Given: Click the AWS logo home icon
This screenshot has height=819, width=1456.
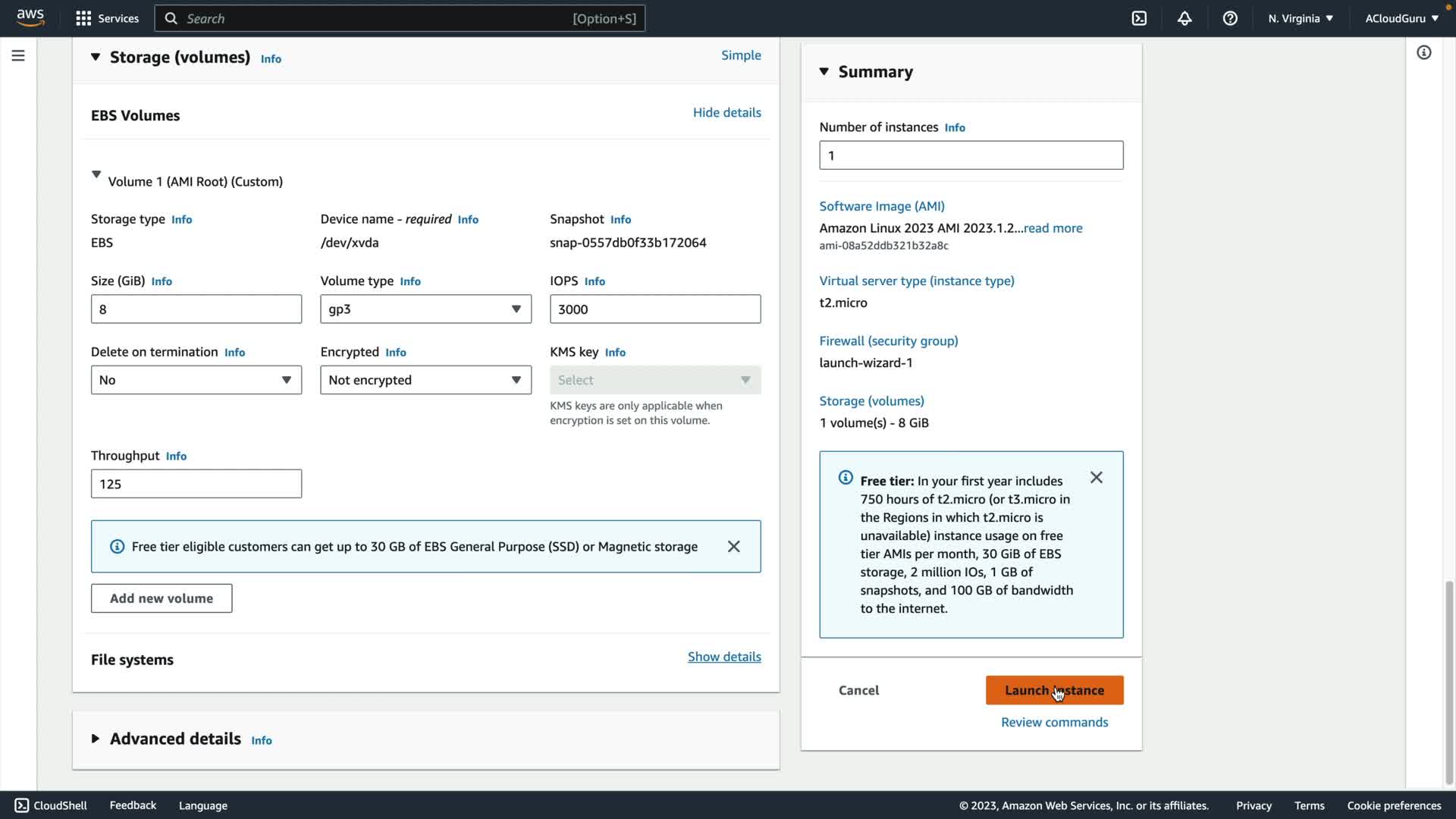Looking at the screenshot, I should (30, 17).
